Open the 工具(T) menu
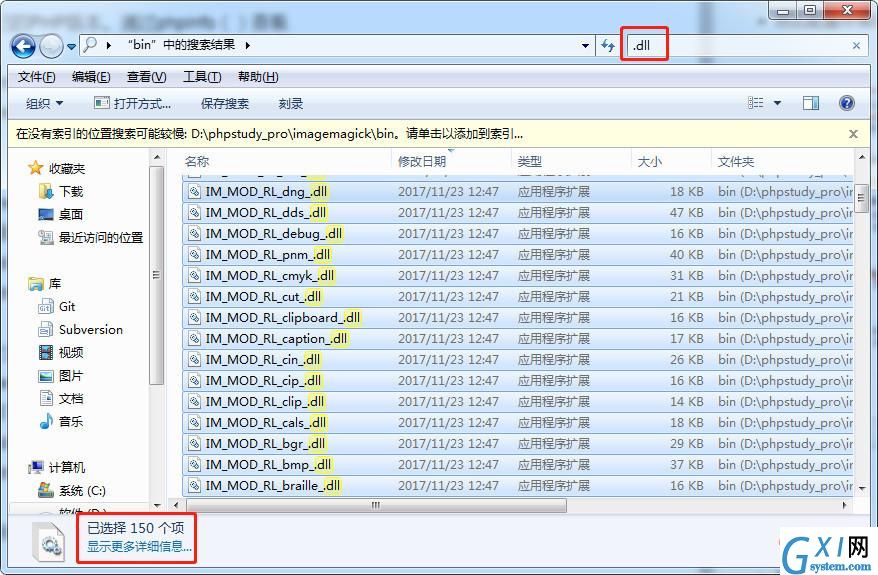The image size is (878, 575). 202,77
